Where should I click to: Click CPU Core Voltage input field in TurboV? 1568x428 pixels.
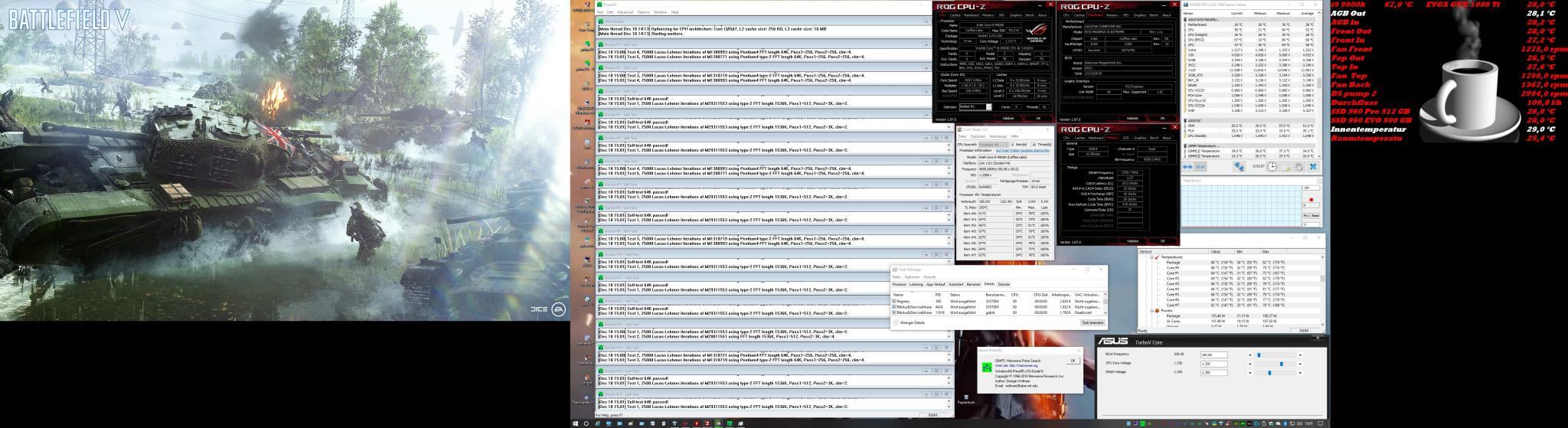1214,364
